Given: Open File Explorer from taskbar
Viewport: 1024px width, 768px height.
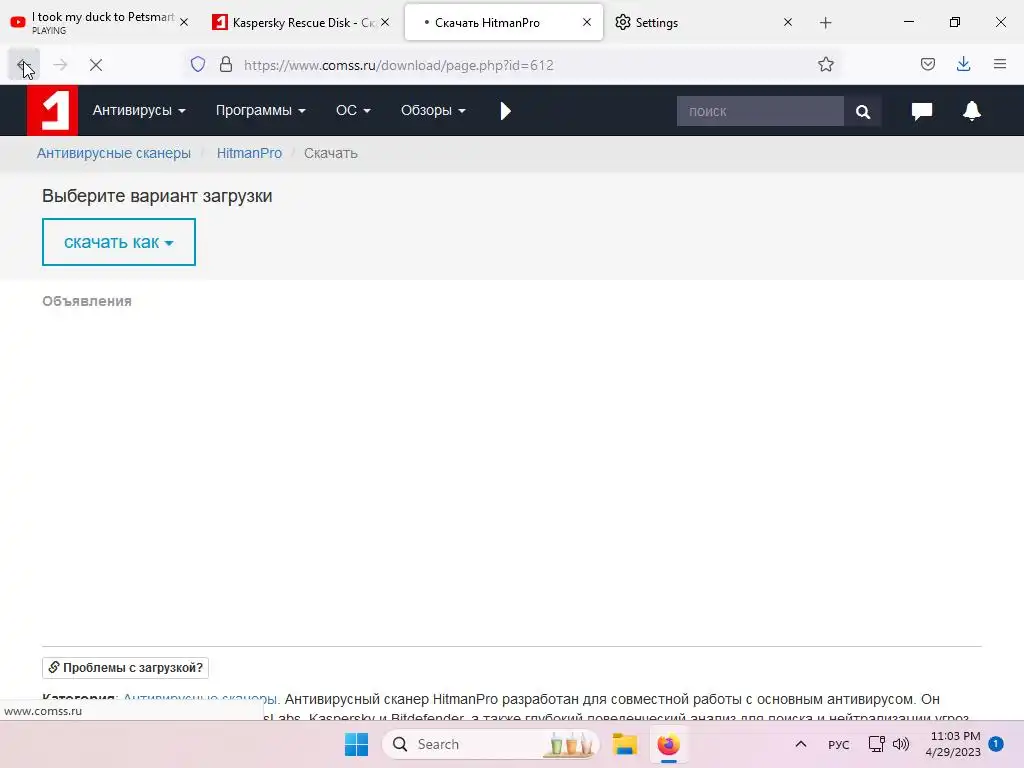Looking at the screenshot, I should tap(624, 744).
